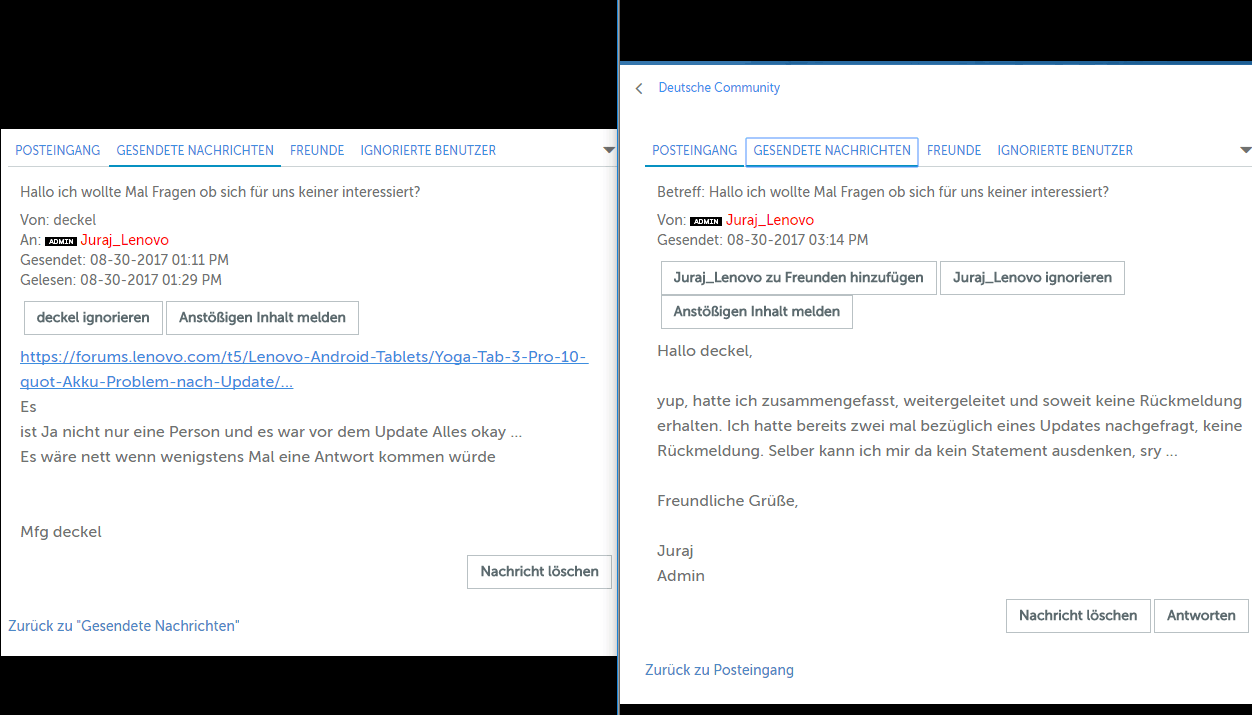1252x715 pixels.
Task: Click the "Admin" signature line in right window
Action: 681,576
